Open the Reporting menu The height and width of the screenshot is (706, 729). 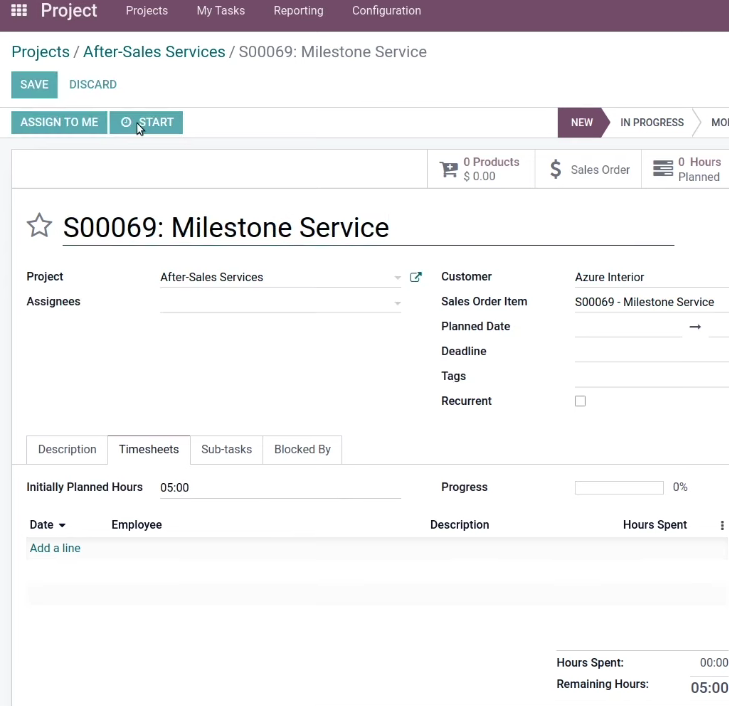(x=298, y=11)
